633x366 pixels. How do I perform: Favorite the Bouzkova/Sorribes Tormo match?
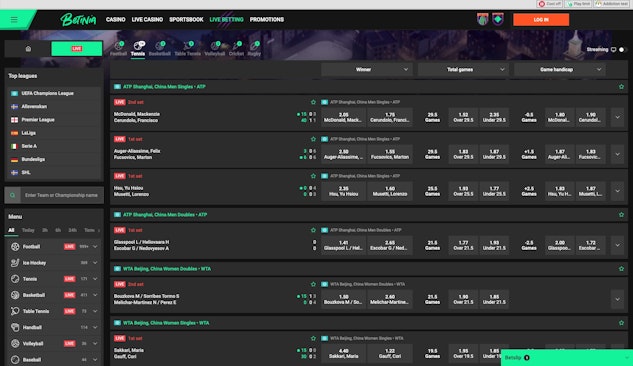pos(313,284)
